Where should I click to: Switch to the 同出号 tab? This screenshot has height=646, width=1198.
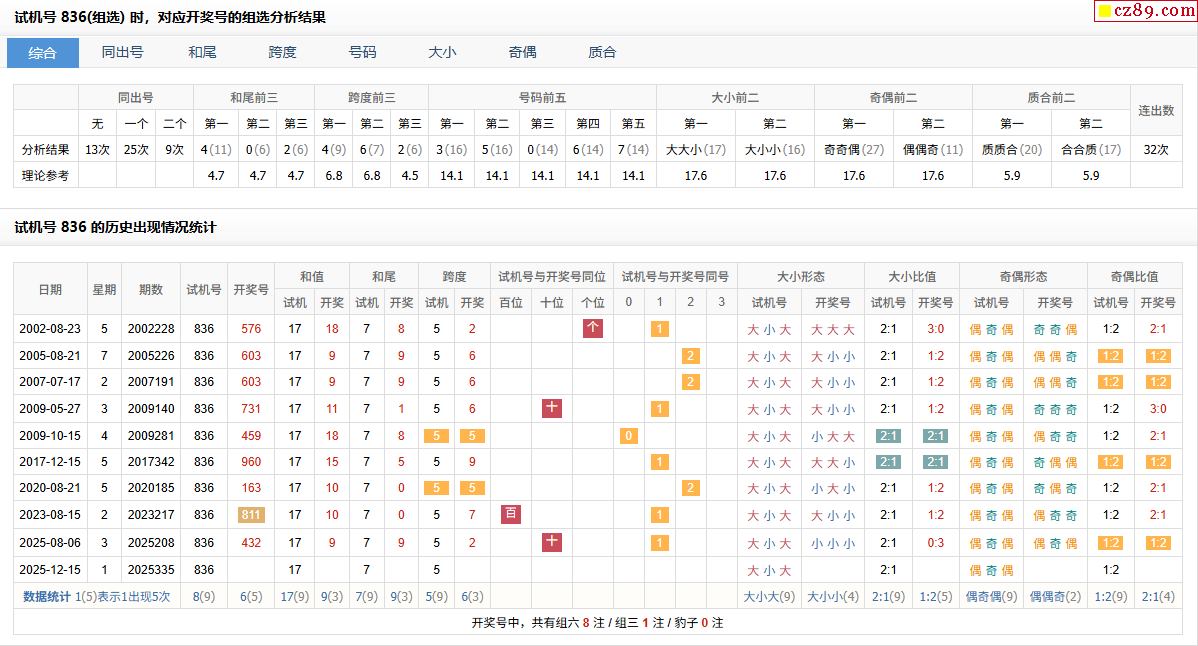coord(122,53)
